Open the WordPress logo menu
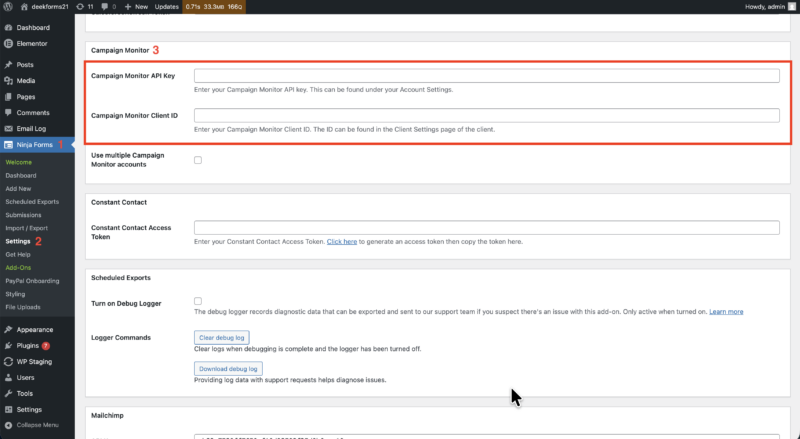800x439 pixels. click(x=7, y=7)
